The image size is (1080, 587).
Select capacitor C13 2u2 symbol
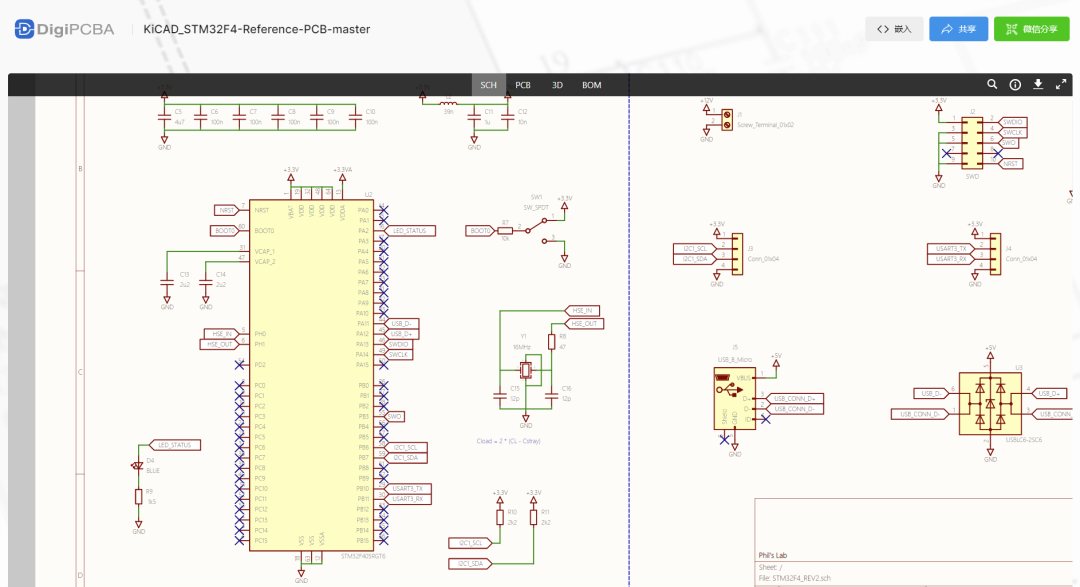167,282
